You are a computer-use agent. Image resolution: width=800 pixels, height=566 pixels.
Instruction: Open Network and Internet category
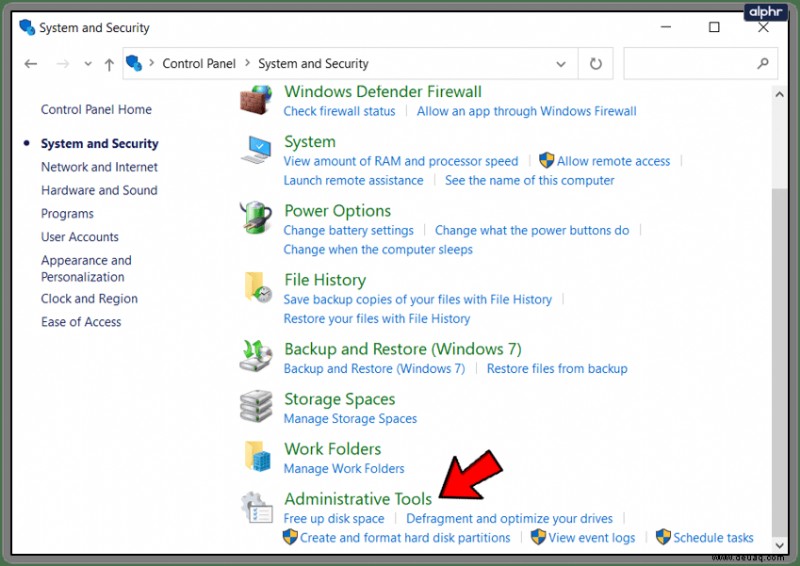(99, 167)
